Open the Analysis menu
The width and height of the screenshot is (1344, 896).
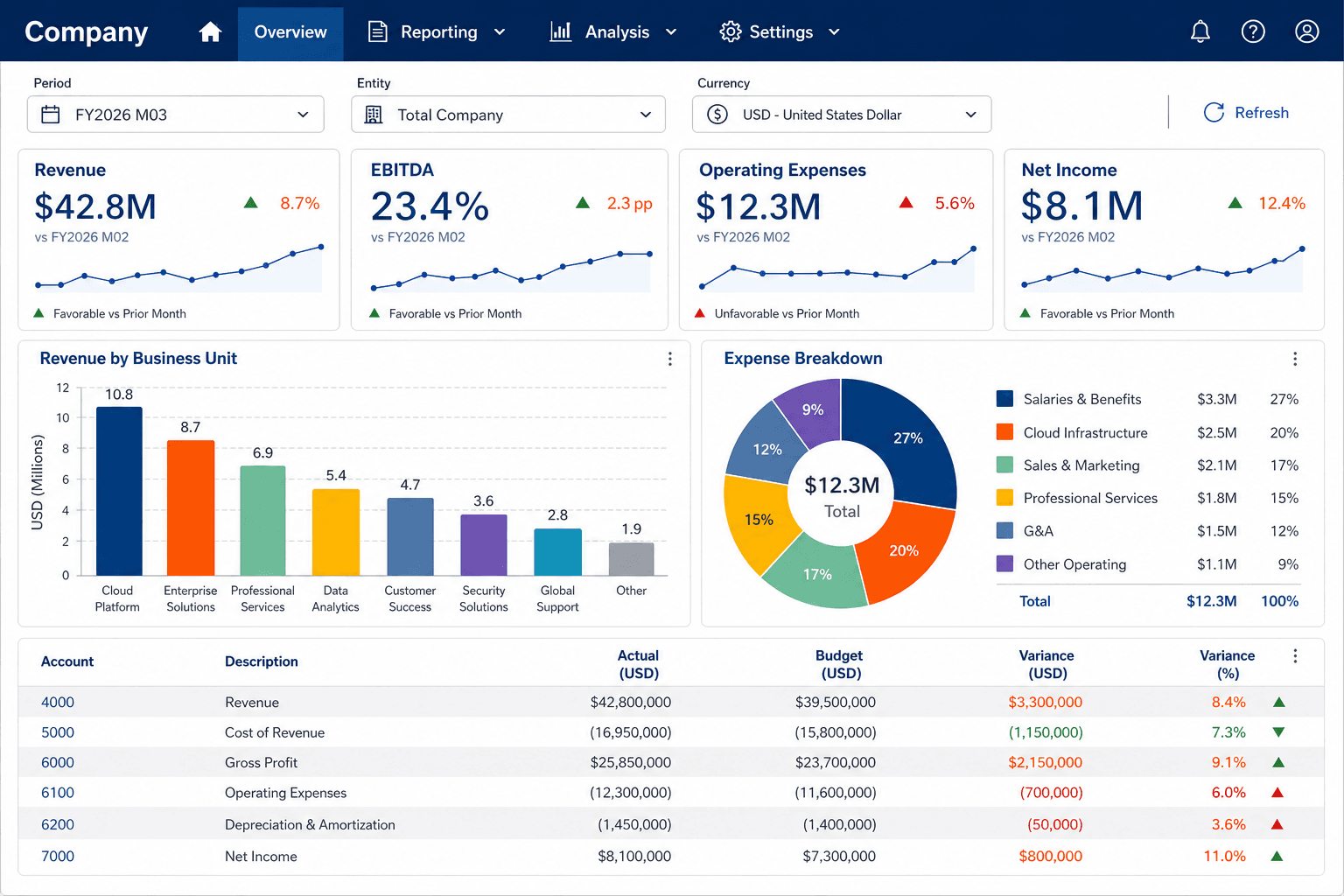click(x=613, y=32)
